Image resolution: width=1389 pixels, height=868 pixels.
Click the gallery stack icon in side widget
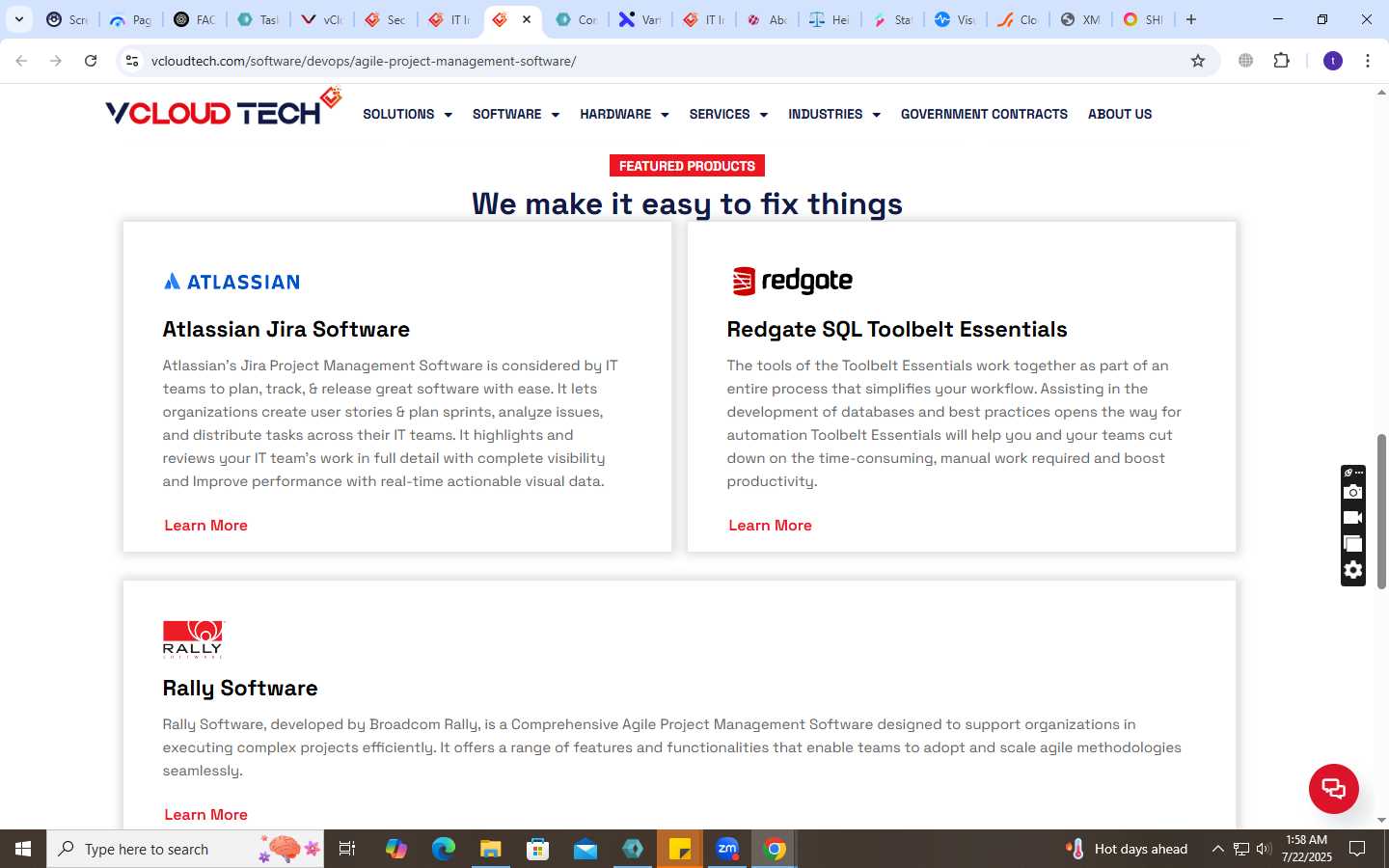[1352, 544]
